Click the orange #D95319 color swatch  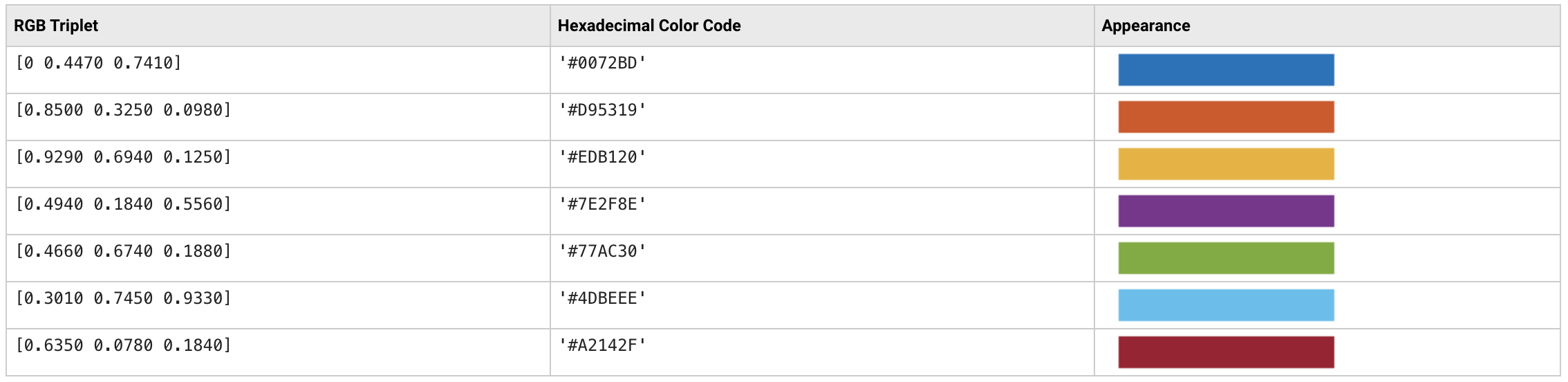(x=1226, y=117)
